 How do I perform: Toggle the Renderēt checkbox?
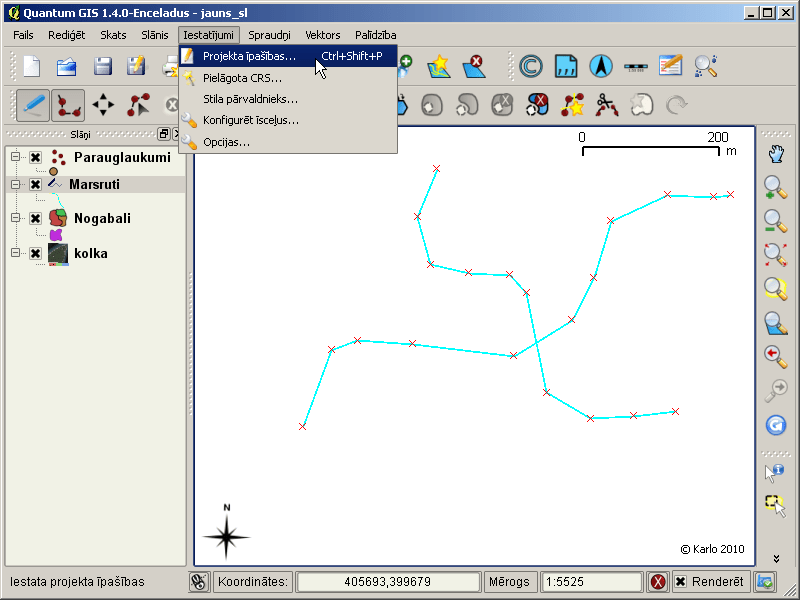681,582
